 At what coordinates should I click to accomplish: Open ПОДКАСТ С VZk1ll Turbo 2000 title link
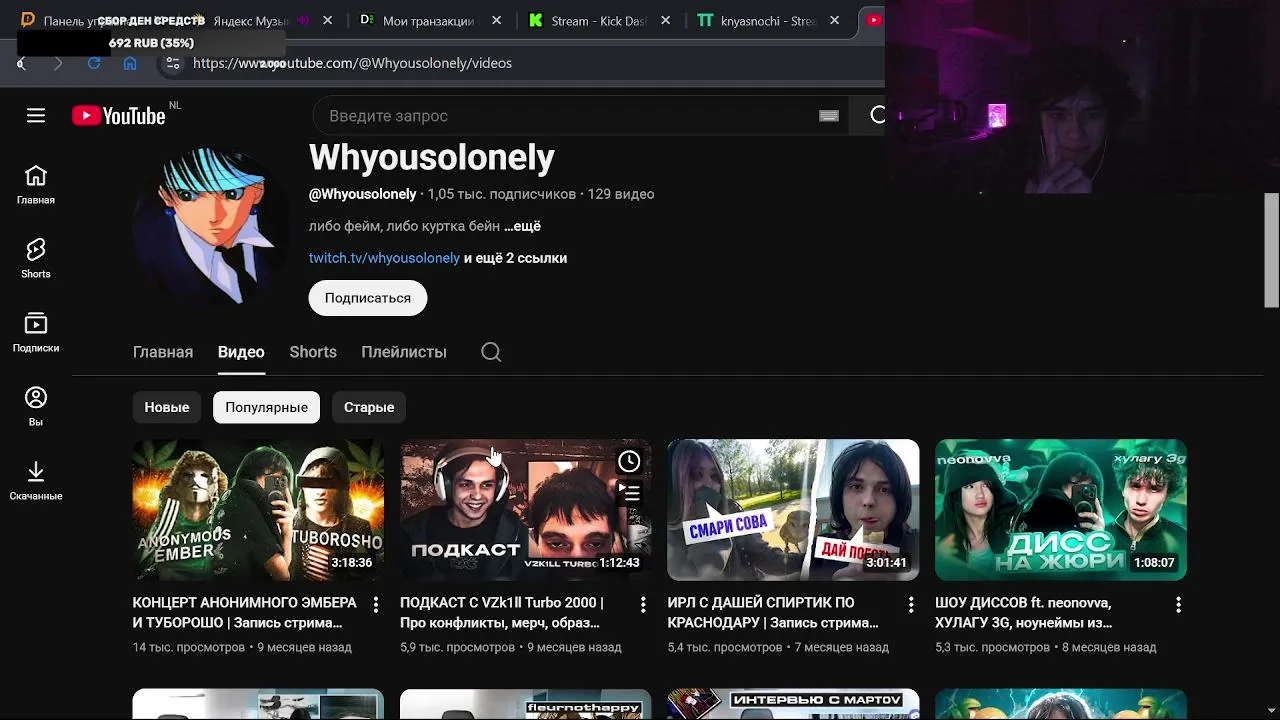[502, 613]
